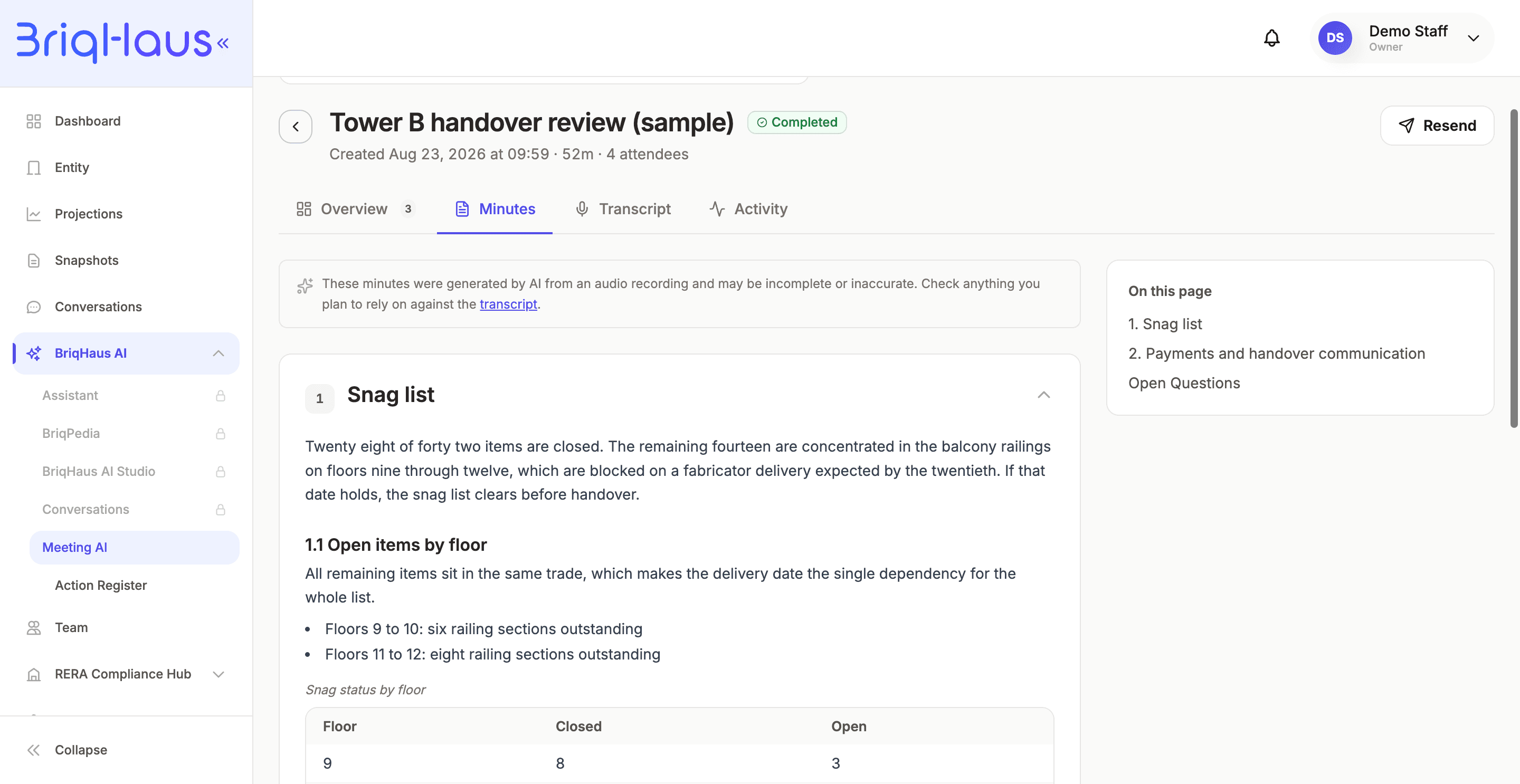The width and height of the screenshot is (1520, 784).
Task: Select Meeting AI in the sidebar
Action: point(135,548)
